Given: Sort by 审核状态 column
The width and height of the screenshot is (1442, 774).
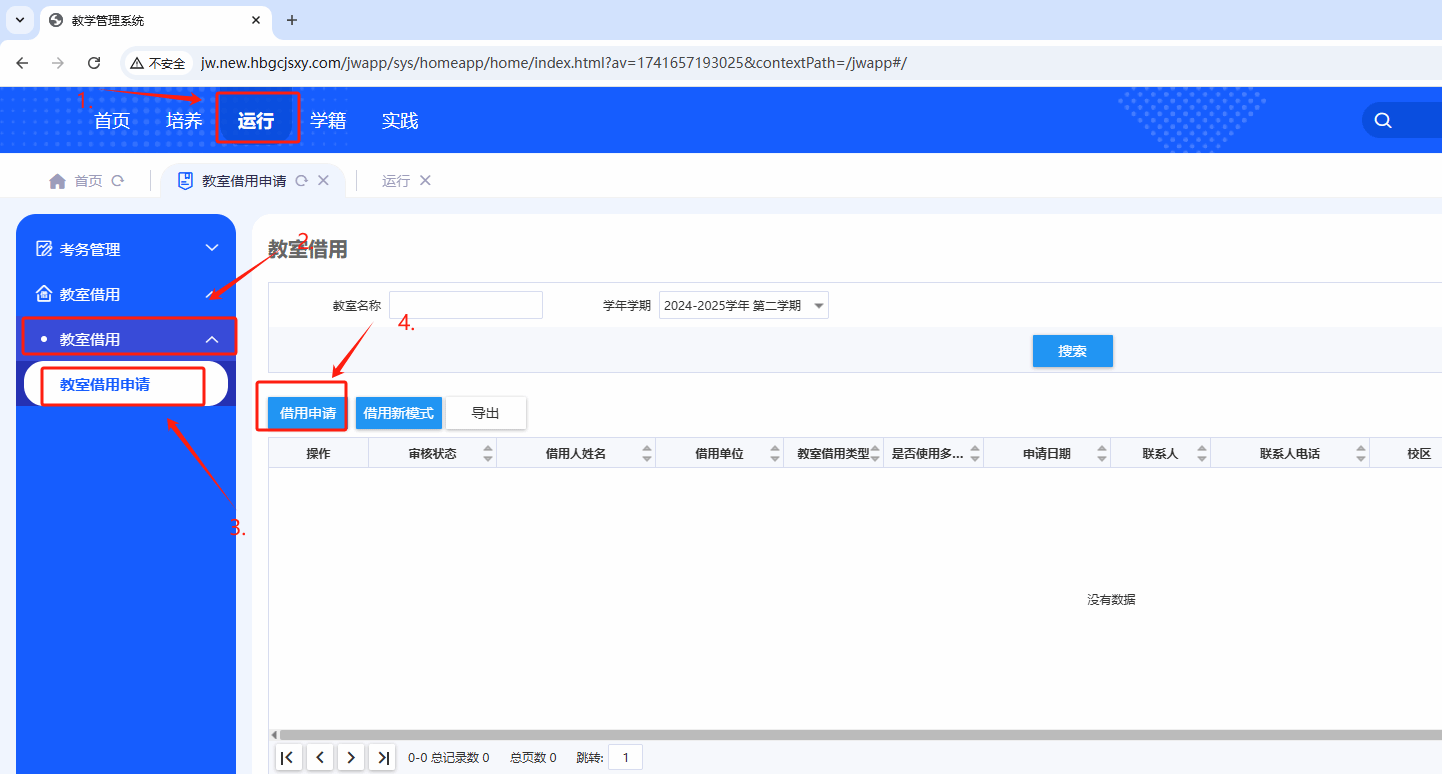Looking at the screenshot, I should point(488,453).
